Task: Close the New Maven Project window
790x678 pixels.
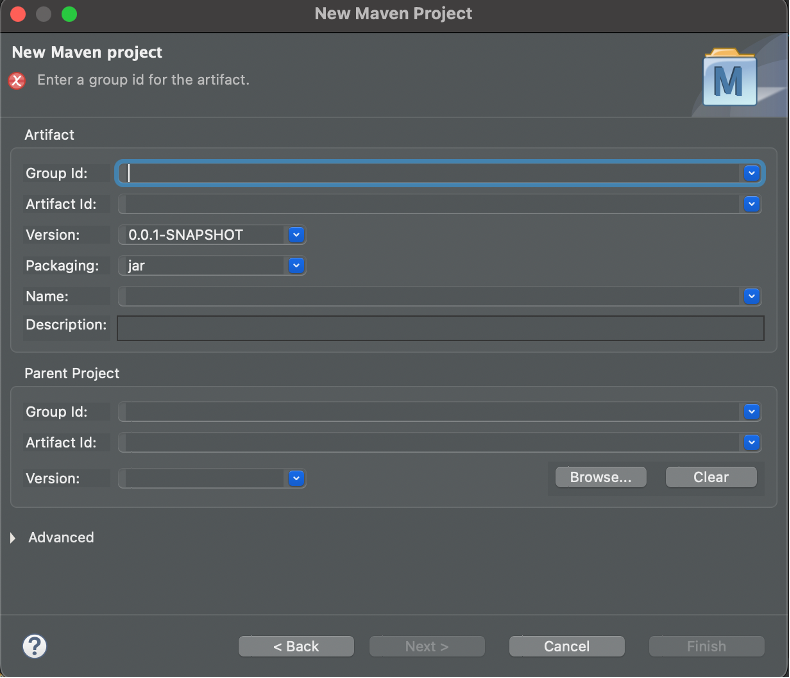Action: coord(18,14)
